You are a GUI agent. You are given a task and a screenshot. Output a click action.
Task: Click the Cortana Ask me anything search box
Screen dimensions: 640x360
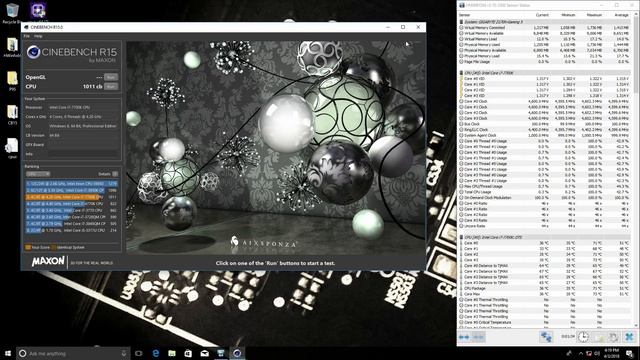[x=73, y=353]
